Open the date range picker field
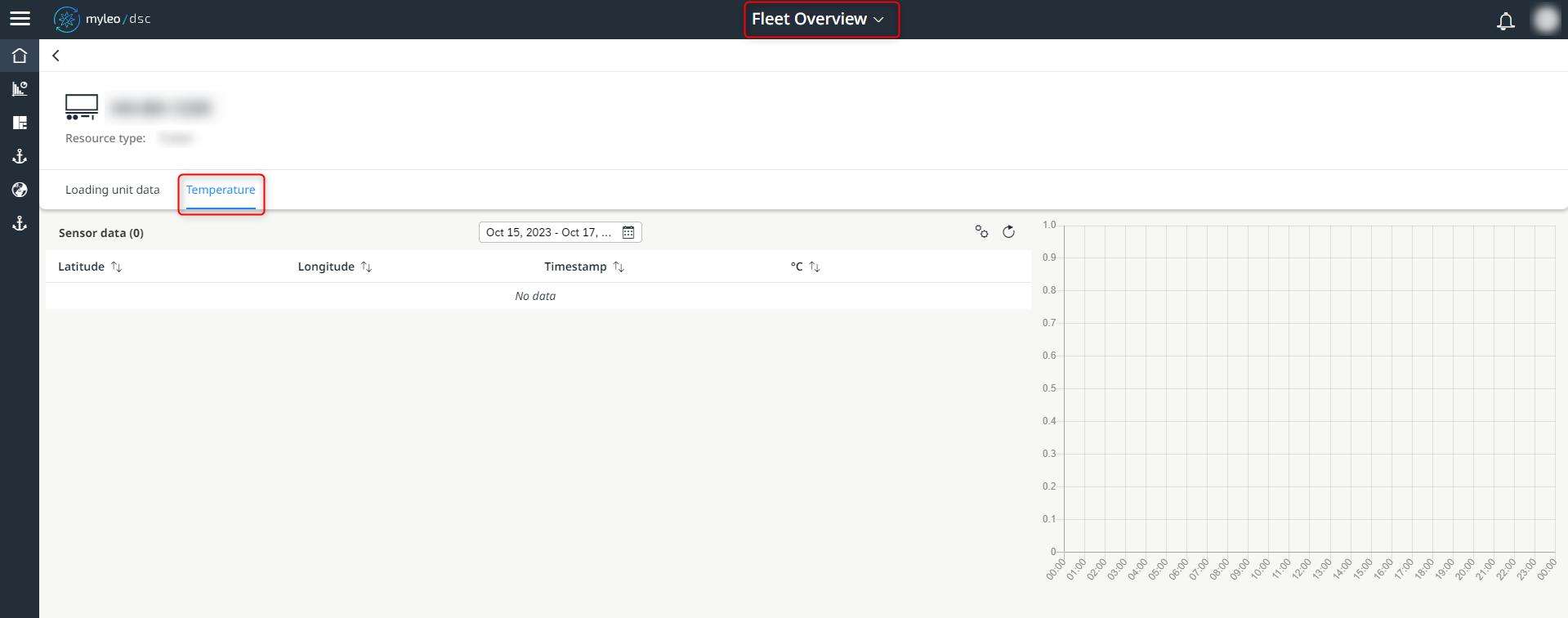The width and height of the screenshot is (1568, 618). pyautogui.click(x=560, y=232)
